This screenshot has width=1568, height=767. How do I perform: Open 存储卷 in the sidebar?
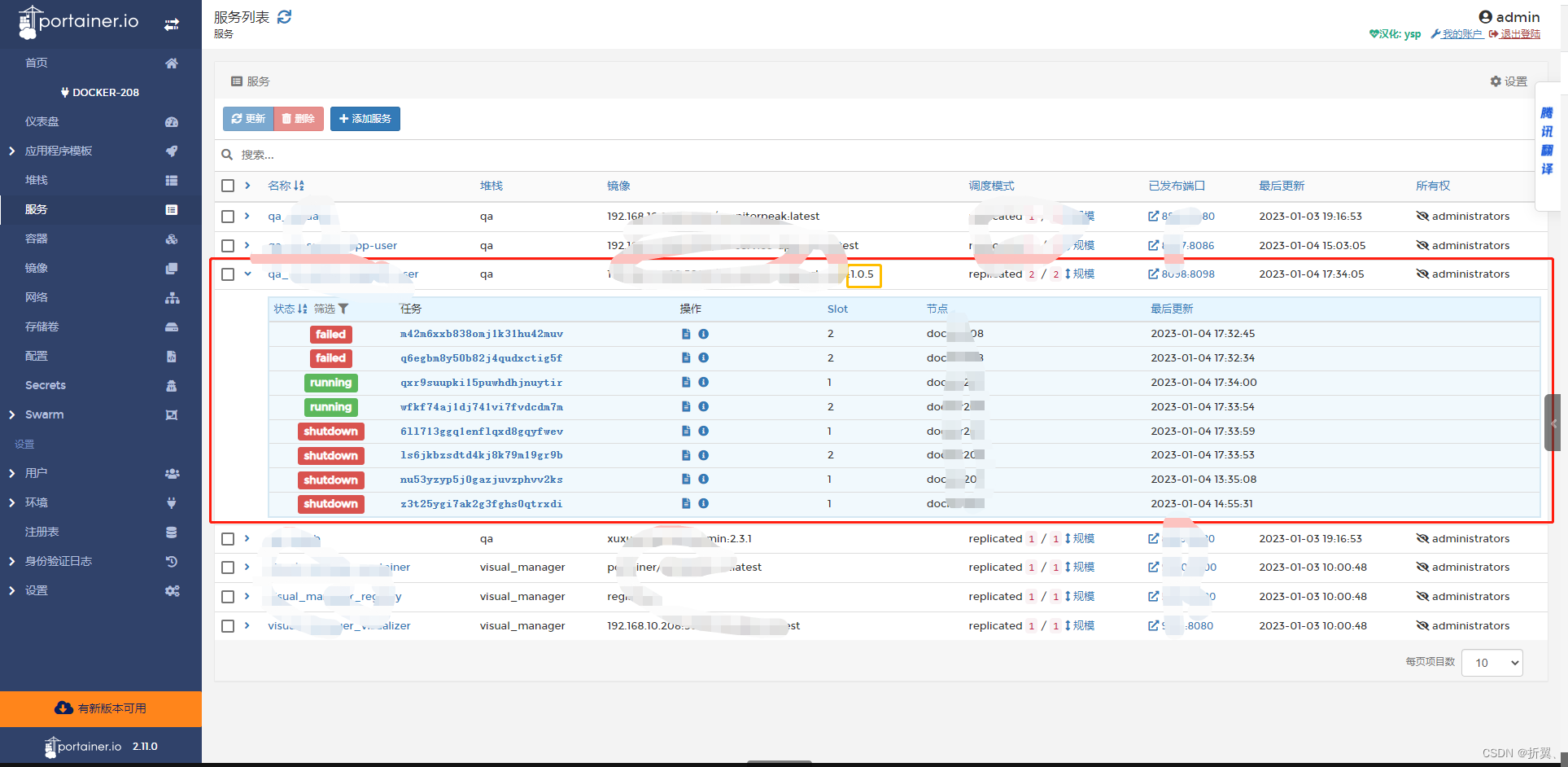pos(101,327)
